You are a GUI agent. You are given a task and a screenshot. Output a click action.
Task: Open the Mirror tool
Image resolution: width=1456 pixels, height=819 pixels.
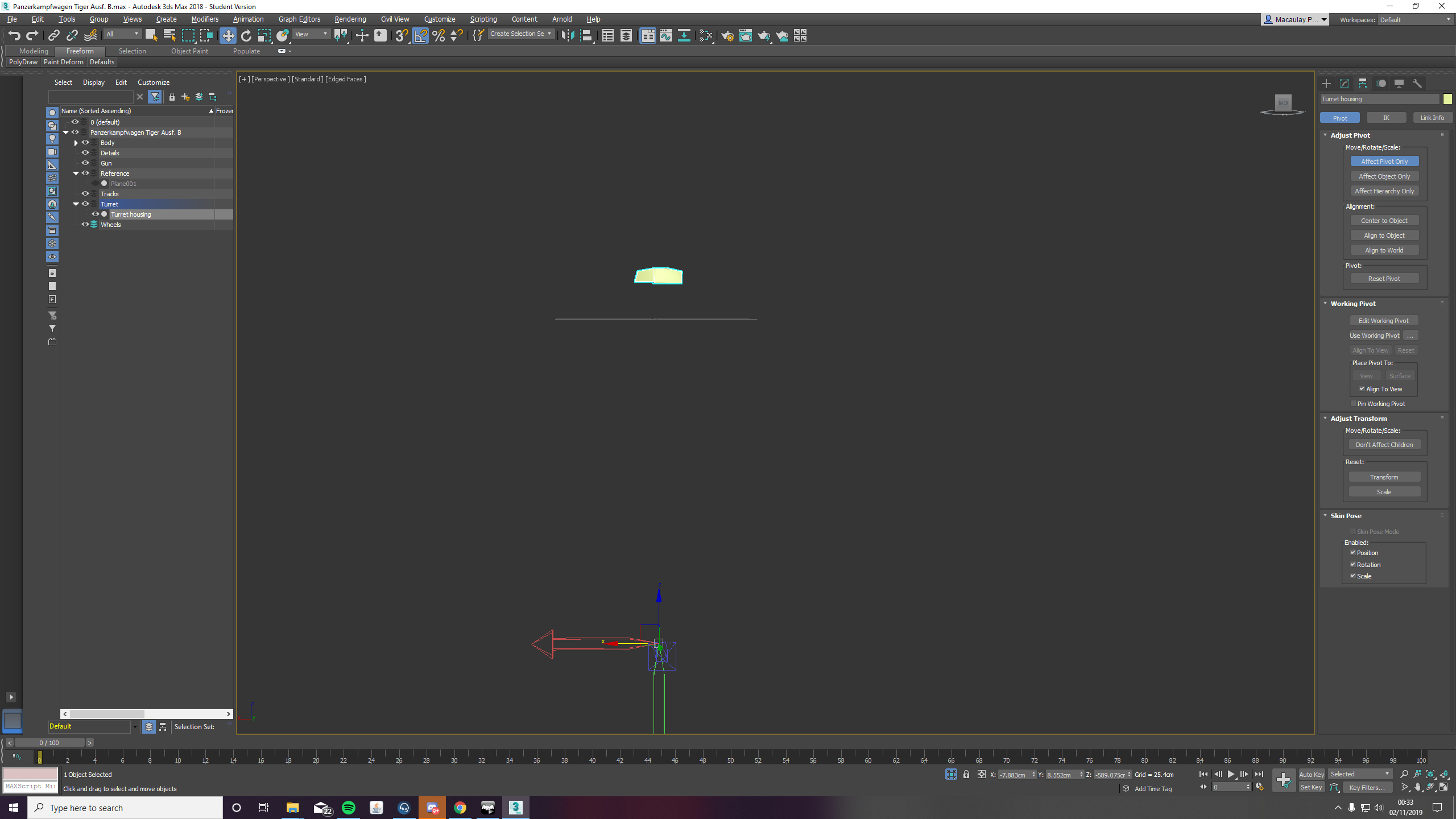click(x=567, y=36)
